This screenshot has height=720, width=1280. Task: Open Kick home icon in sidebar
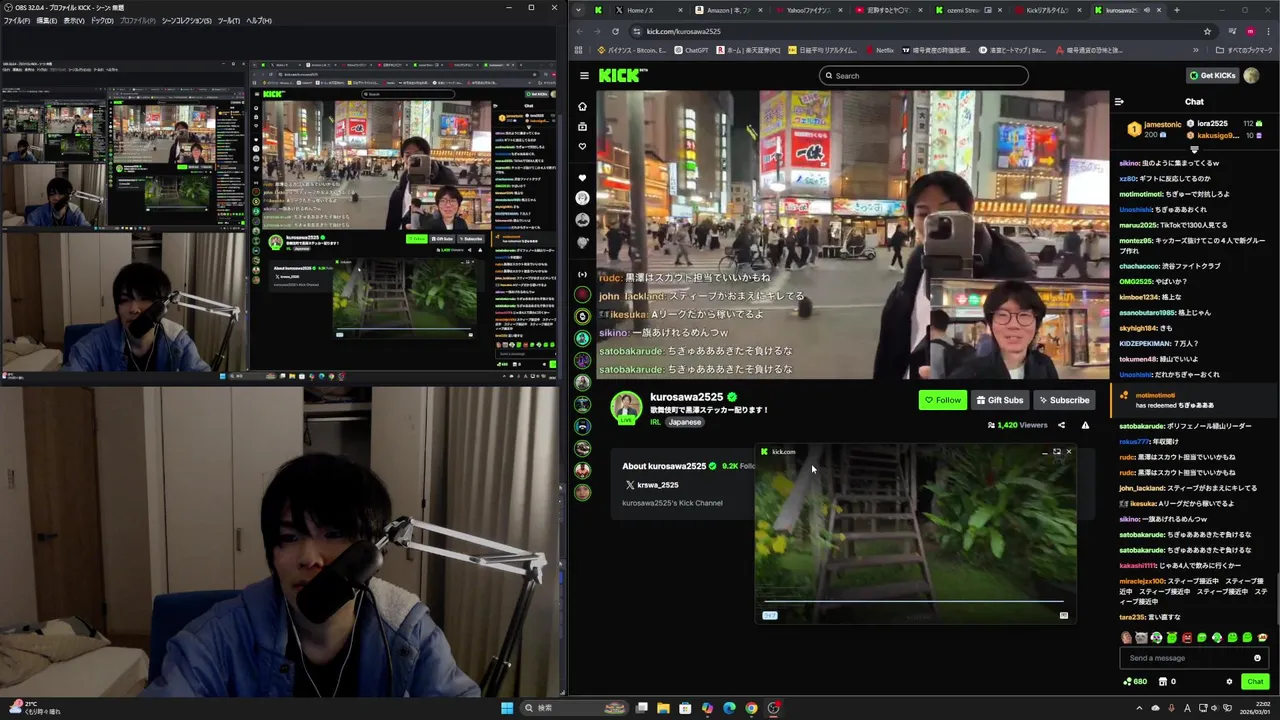[583, 106]
